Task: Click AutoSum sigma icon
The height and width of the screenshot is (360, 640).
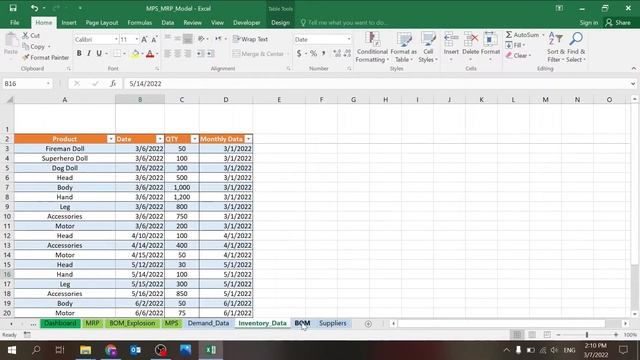Action: tap(509, 35)
